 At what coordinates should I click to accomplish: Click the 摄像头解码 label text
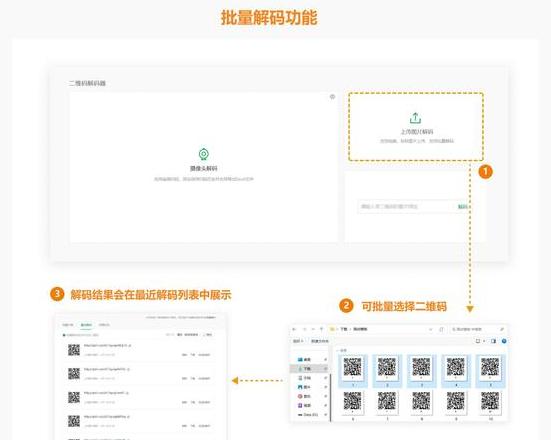pyautogui.click(x=204, y=168)
